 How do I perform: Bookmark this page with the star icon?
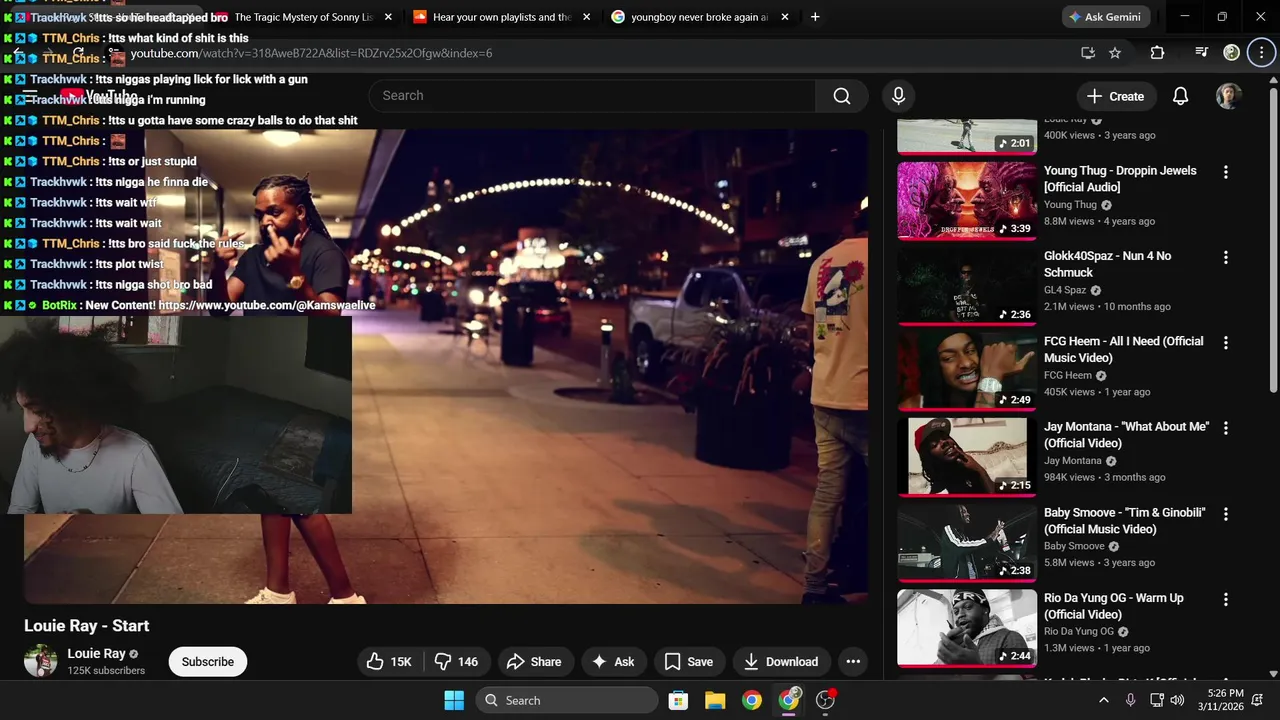click(x=1115, y=53)
